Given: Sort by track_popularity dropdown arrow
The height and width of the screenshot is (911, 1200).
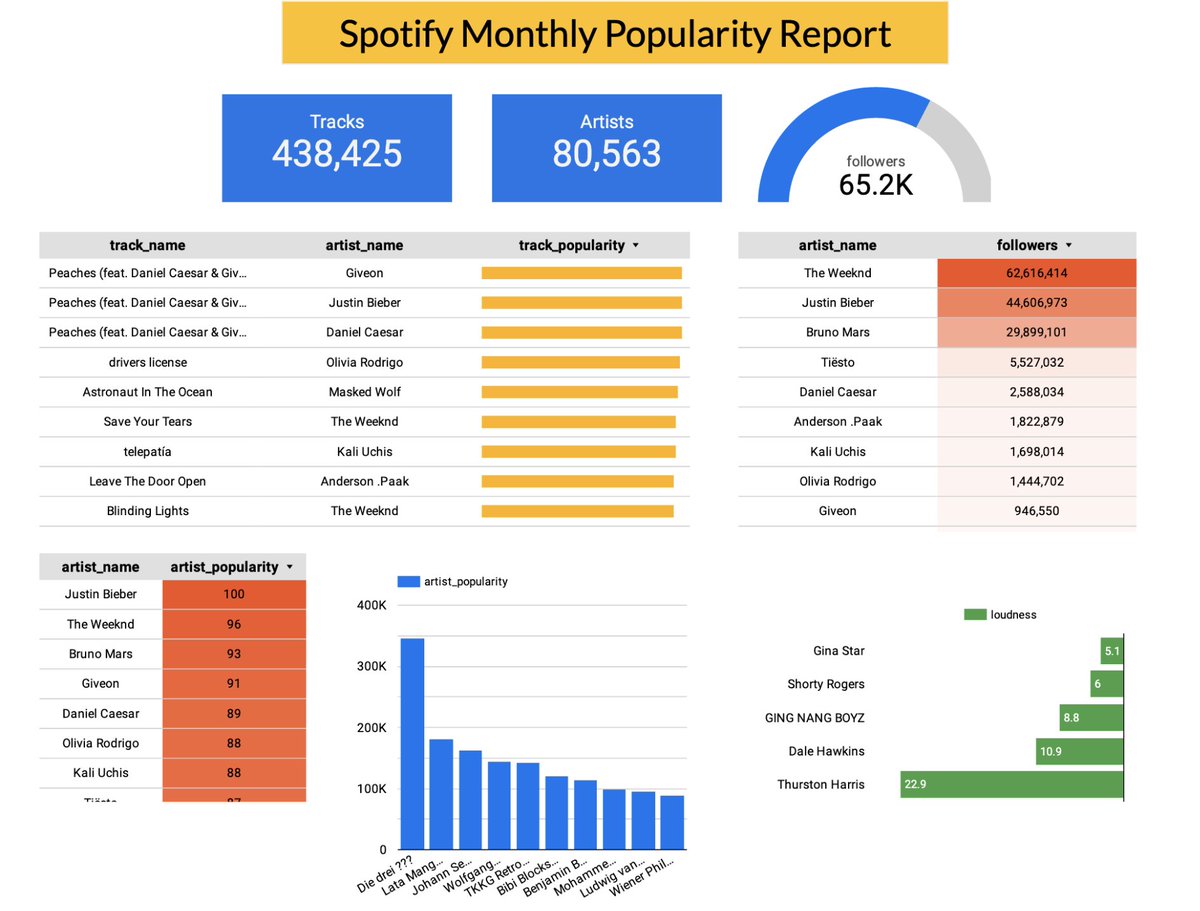Looking at the screenshot, I should pyautogui.click(x=638, y=246).
